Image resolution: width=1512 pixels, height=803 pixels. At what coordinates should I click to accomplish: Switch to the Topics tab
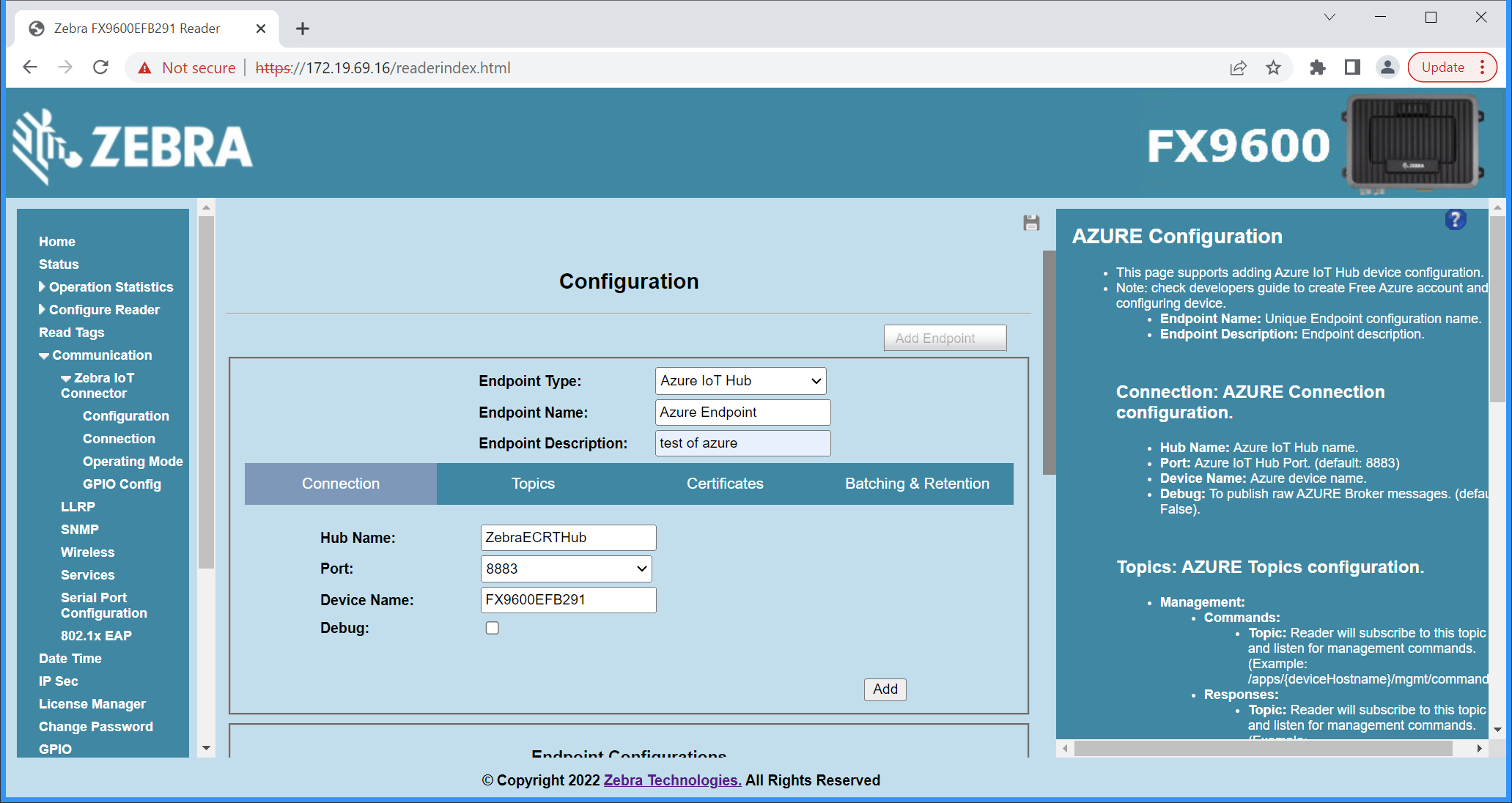[533, 484]
